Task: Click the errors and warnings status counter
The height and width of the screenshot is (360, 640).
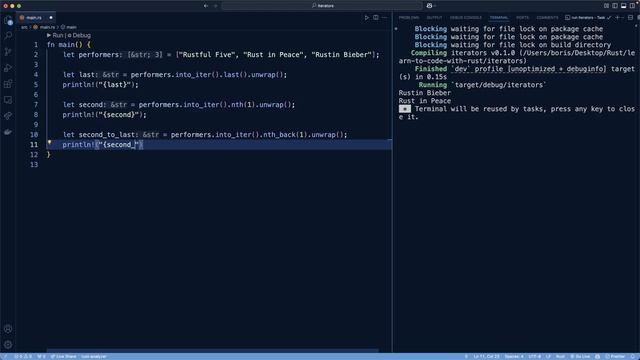Action: [23, 356]
